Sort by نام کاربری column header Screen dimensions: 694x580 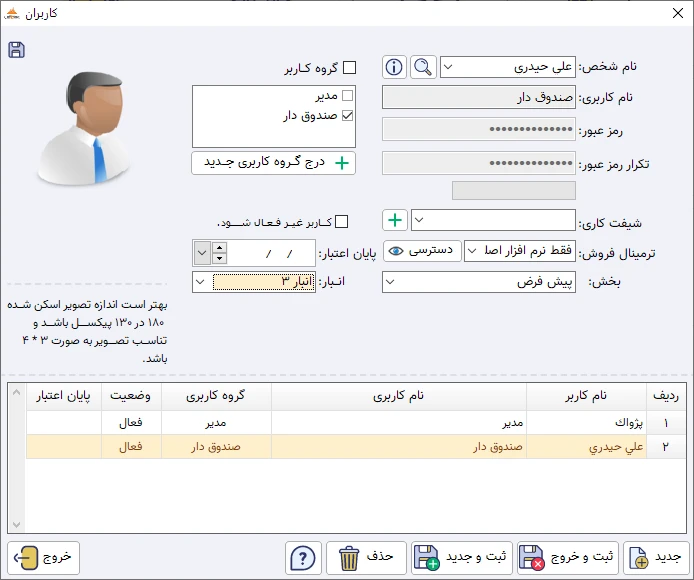tap(399, 396)
